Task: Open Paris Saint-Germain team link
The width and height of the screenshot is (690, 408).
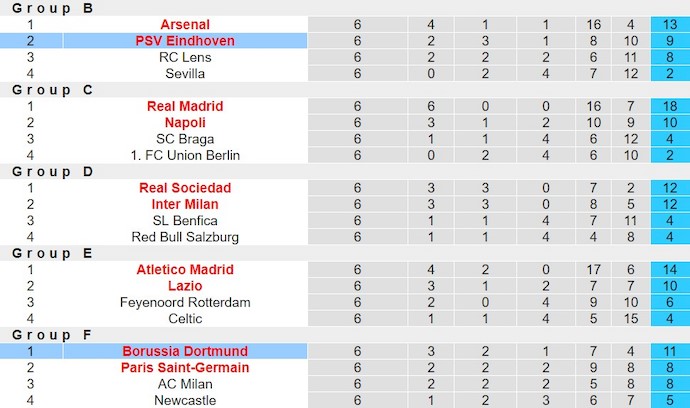Action: (185, 368)
